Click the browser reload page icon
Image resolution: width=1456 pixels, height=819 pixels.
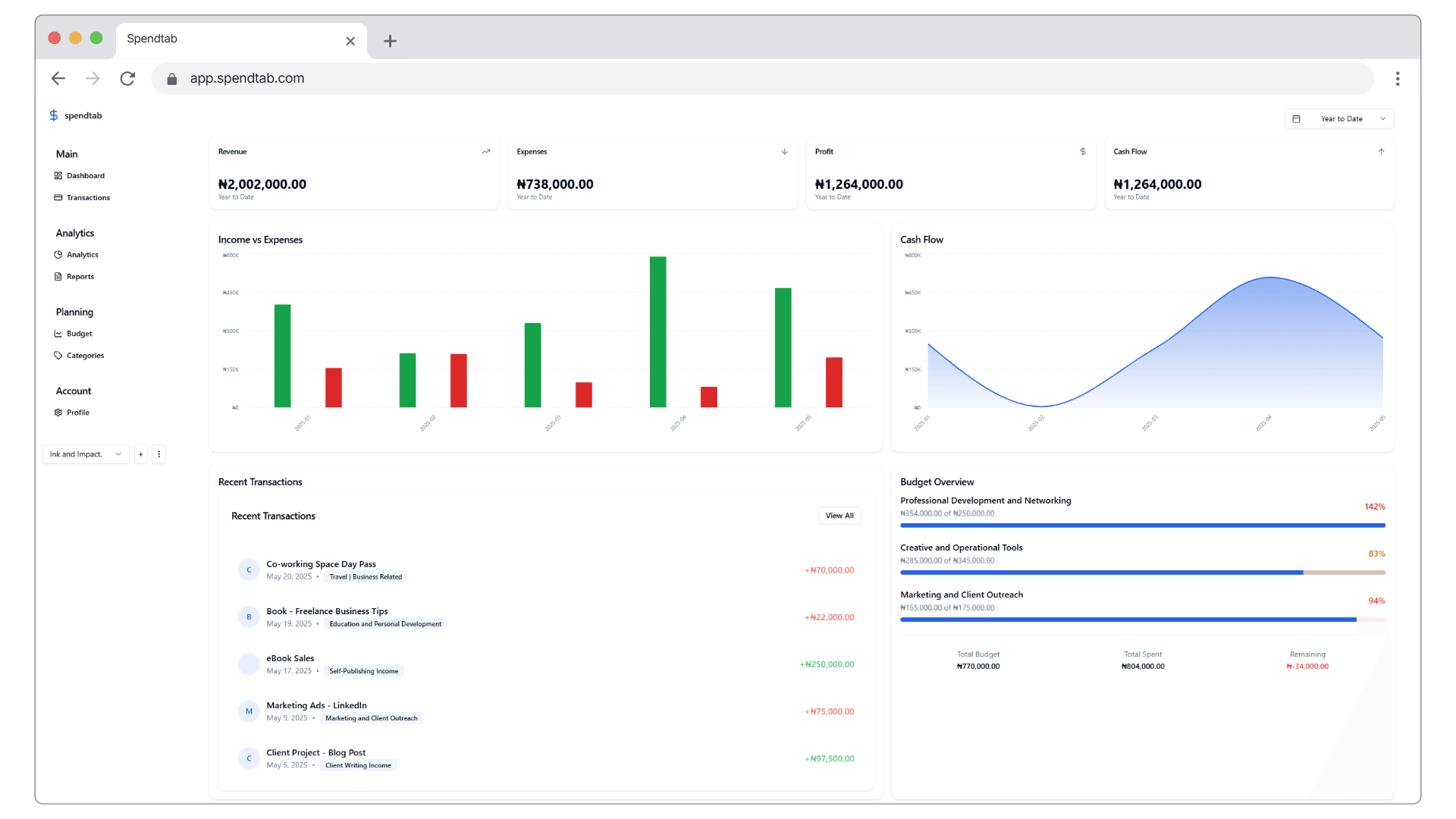127,79
